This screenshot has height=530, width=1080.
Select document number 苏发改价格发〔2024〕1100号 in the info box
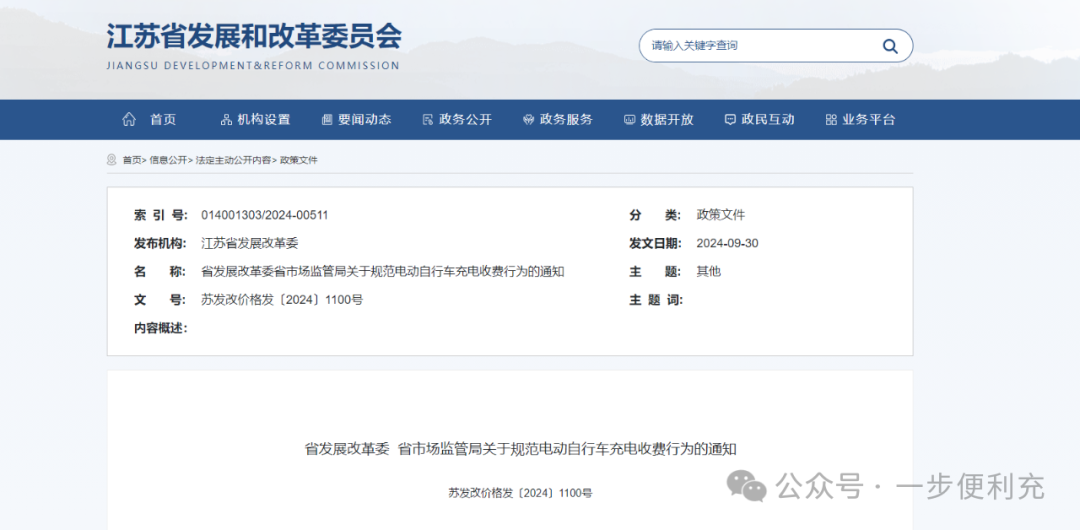tap(282, 300)
